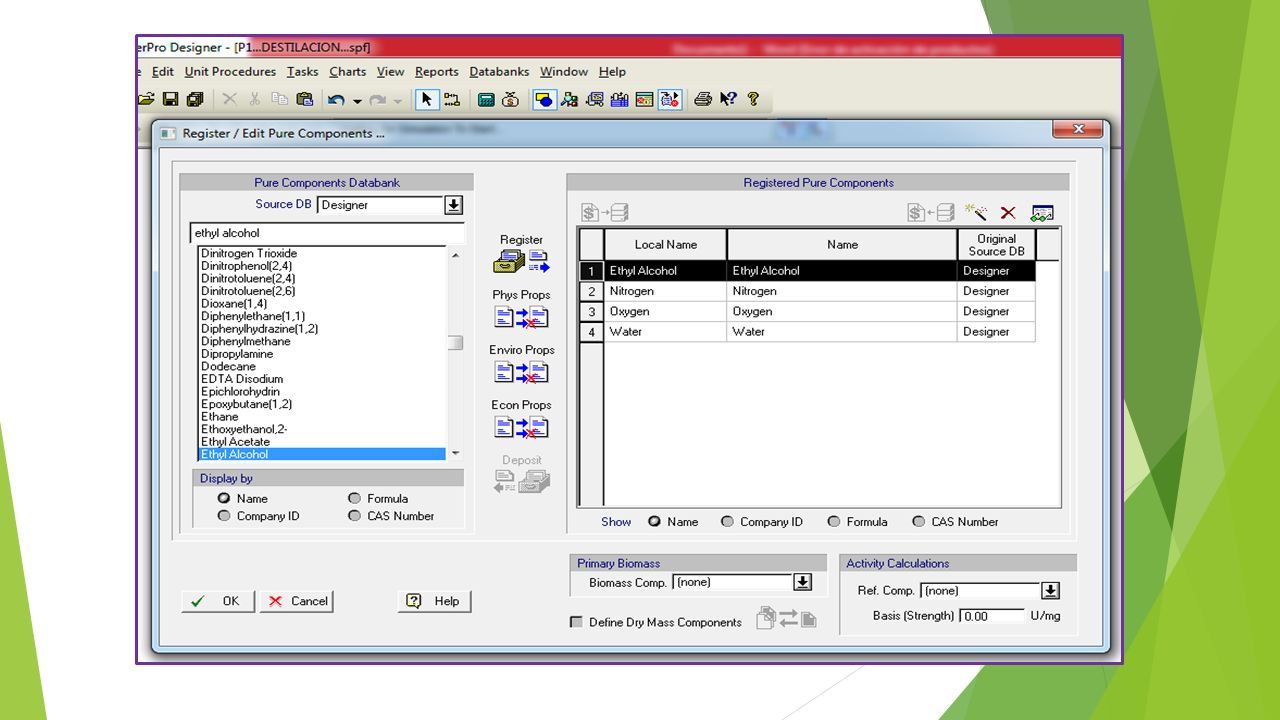Click the money bag economic calculation icon
Viewport: 1280px width, 720px height.
(x=511, y=99)
